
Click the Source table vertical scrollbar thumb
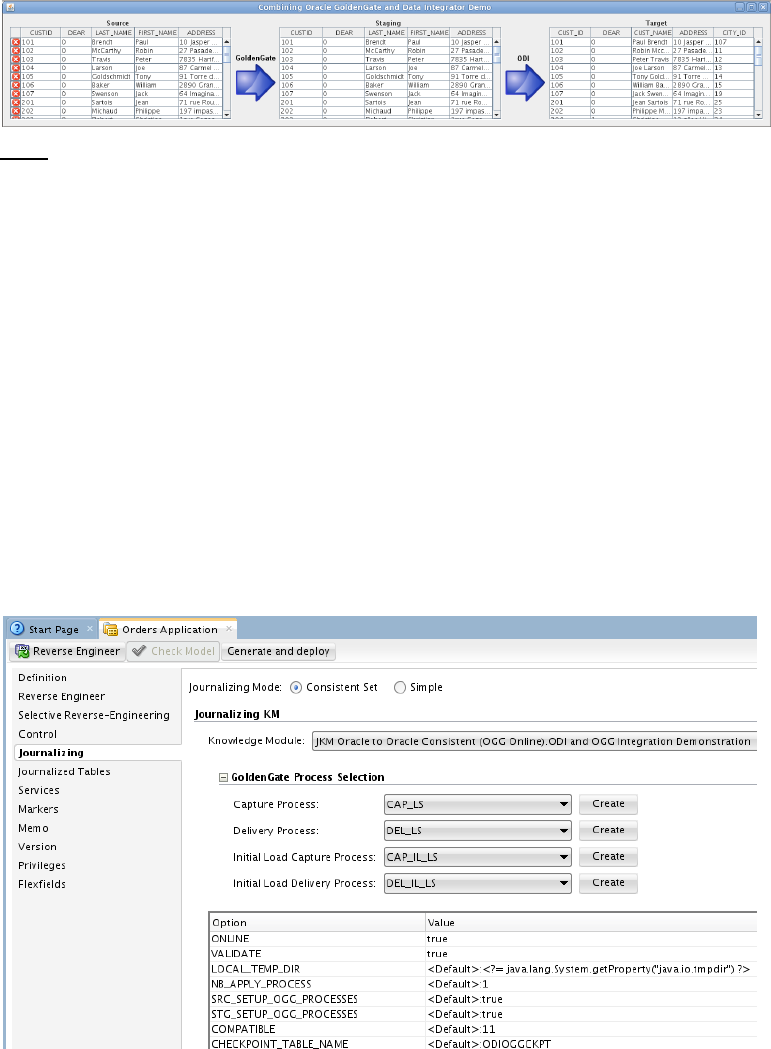coord(227,55)
